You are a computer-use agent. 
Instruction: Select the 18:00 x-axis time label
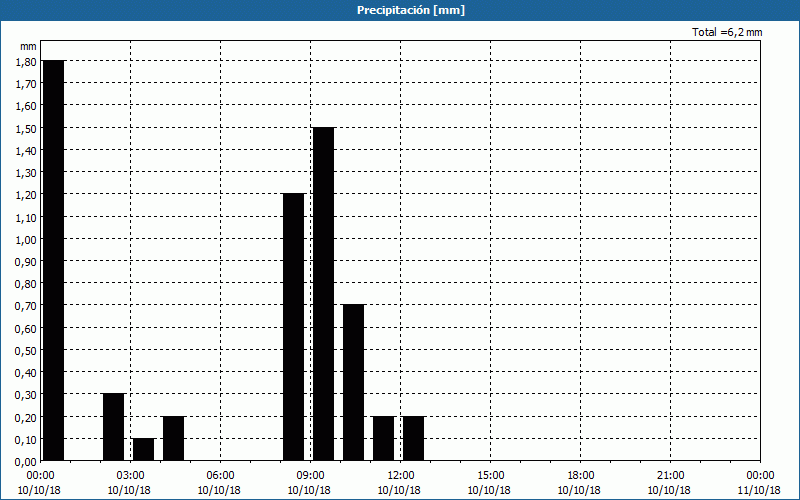[580, 476]
